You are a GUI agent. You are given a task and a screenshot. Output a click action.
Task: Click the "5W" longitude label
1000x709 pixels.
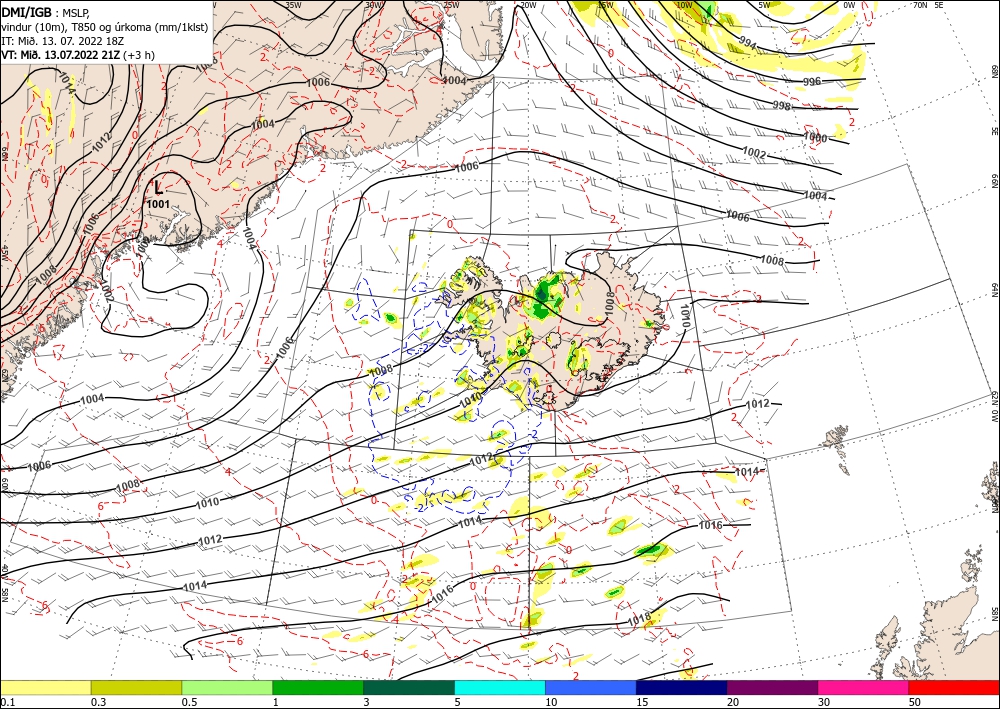(x=765, y=4)
